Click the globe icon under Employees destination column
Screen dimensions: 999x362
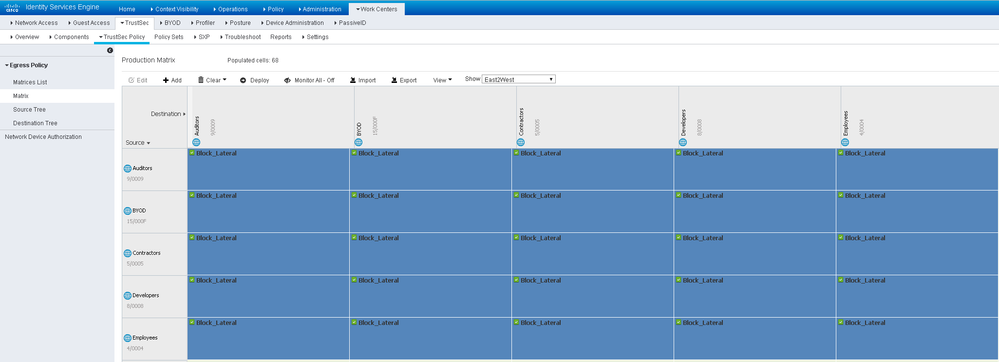coord(845,142)
